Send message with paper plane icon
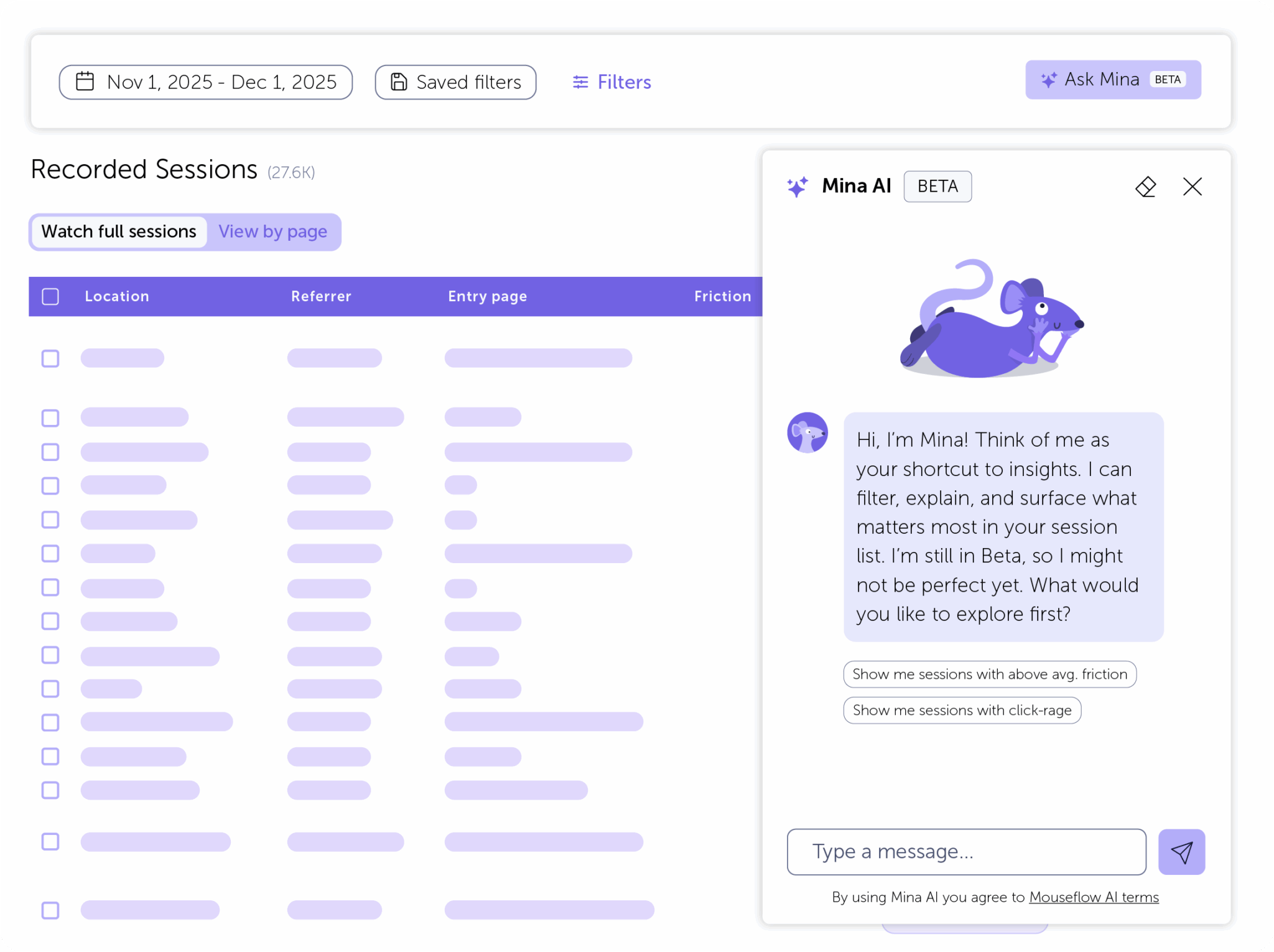This screenshot has width=1274, height=952. click(1181, 851)
